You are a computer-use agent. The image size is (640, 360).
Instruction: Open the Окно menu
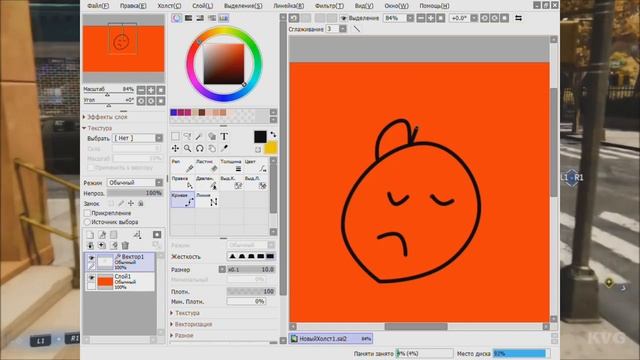tap(396, 6)
